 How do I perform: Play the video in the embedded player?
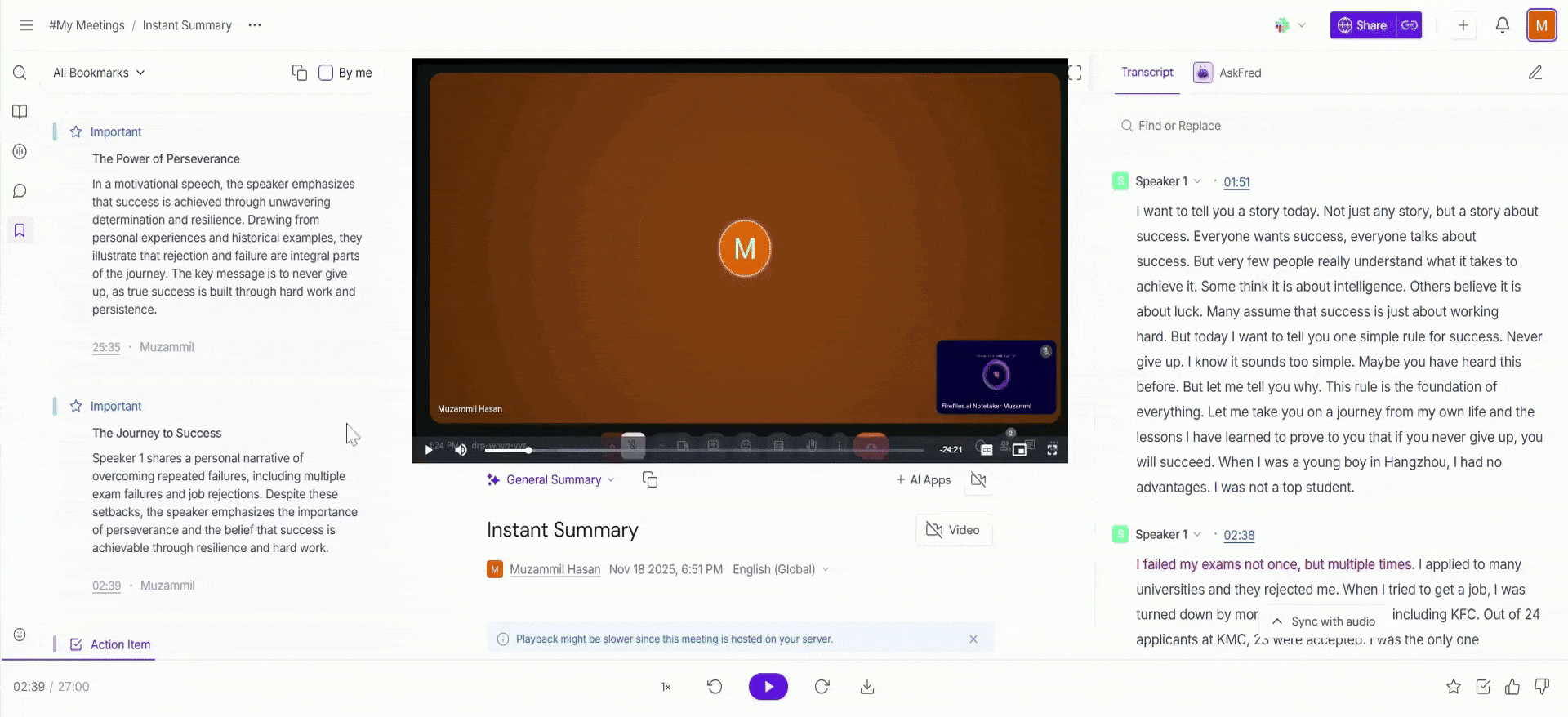pyautogui.click(x=429, y=449)
